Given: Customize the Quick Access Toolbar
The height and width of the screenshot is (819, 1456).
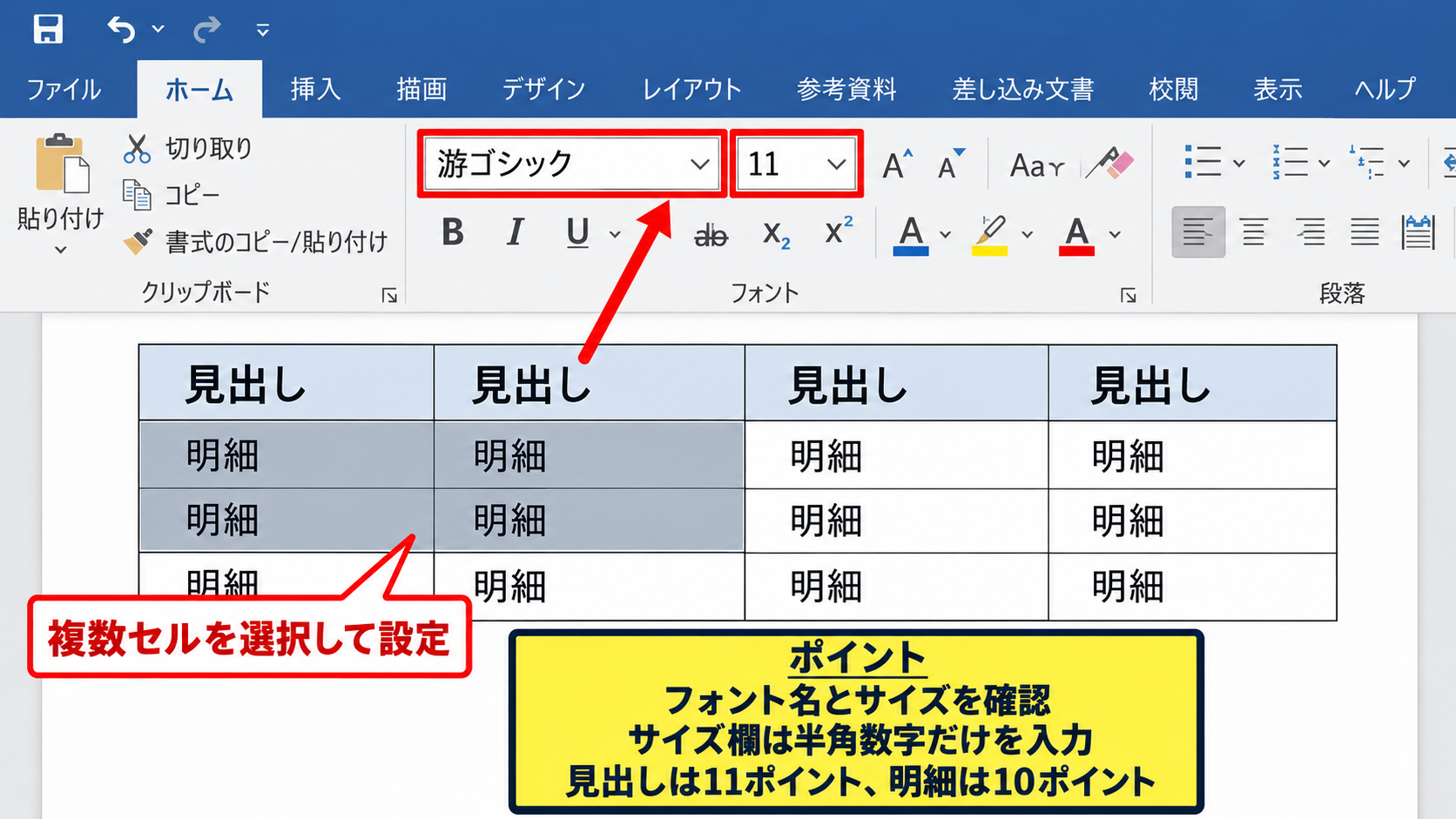Looking at the screenshot, I should pyautogui.click(x=262, y=30).
